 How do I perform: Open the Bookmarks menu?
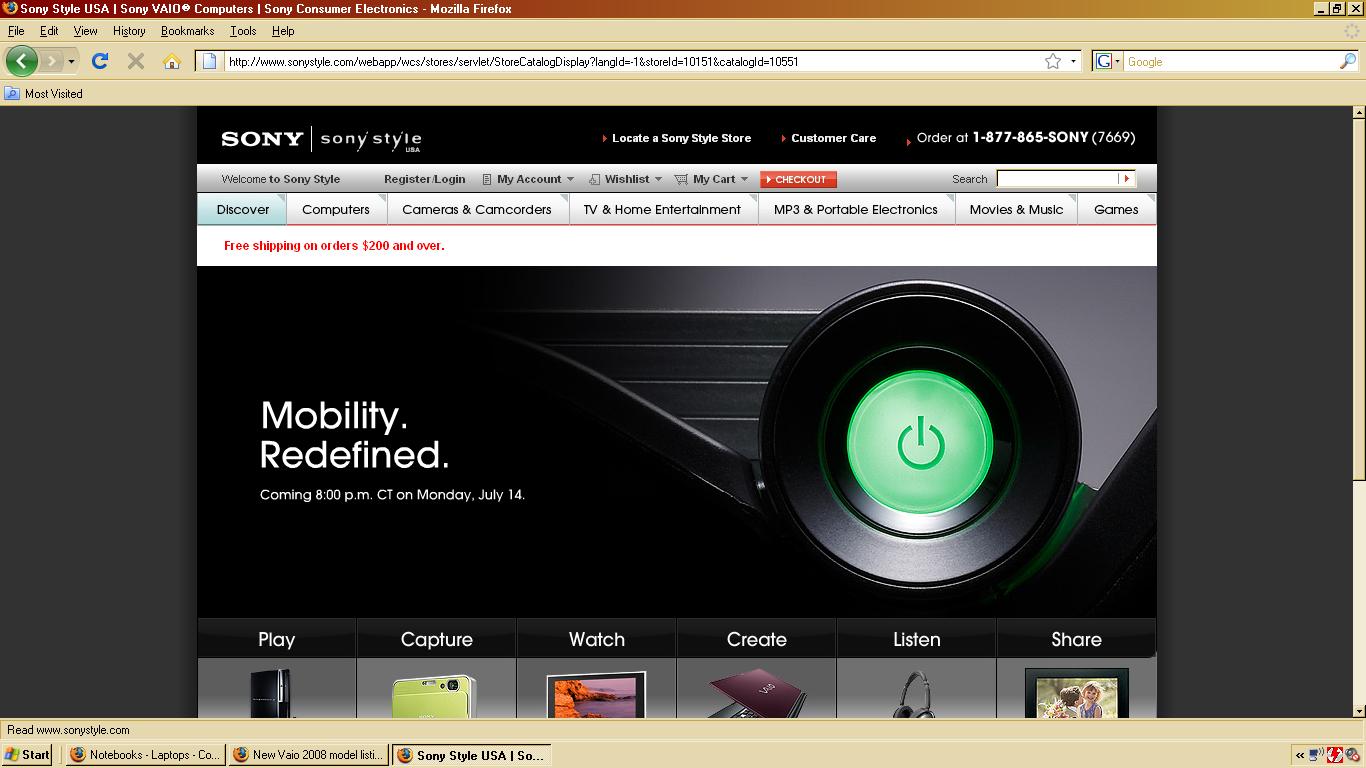(x=187, y=31)
